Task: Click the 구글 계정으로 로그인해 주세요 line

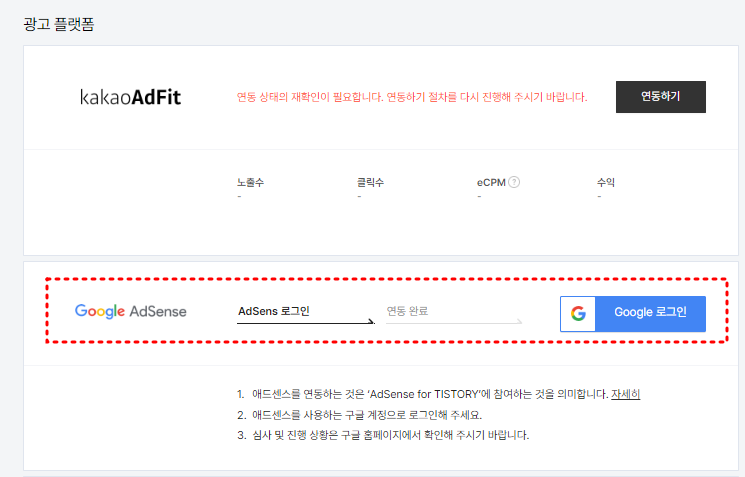Action: click(x=360, y=415)
